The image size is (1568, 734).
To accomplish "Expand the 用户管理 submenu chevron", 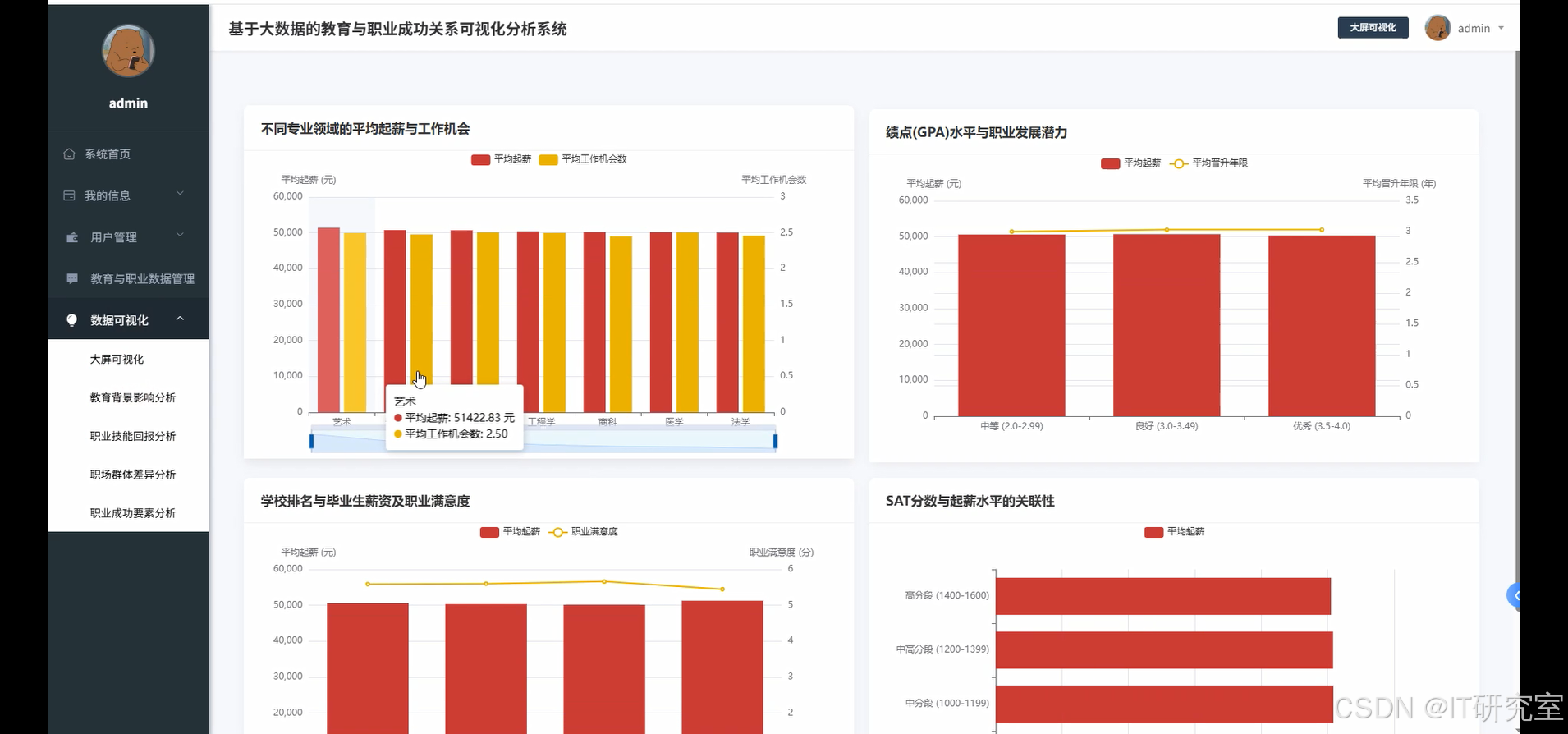I will [180, 236].
